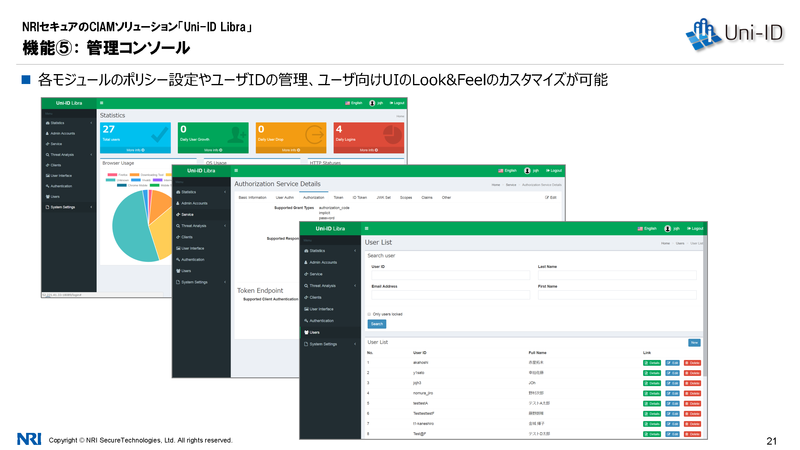This screenshot has height=450, width=800.
Task: Click the teal slice of Browser Usage pie
Action: click(133, 227)
